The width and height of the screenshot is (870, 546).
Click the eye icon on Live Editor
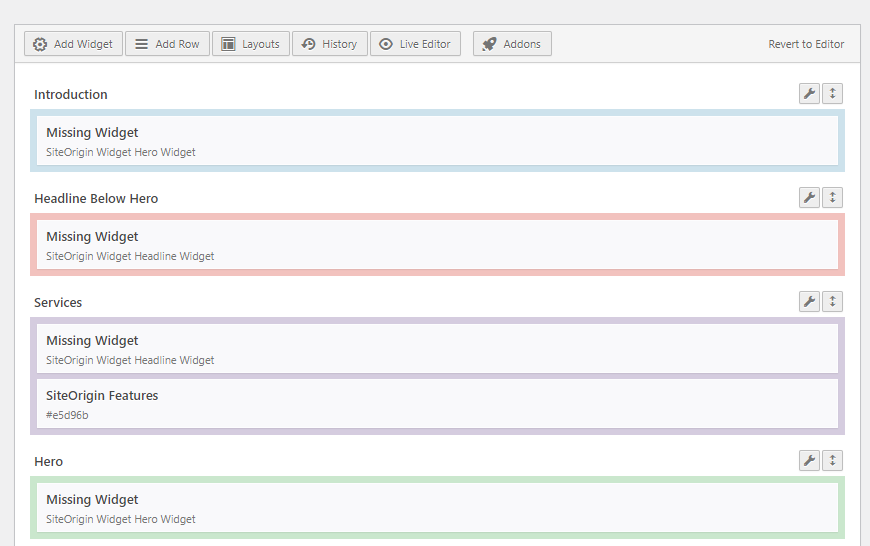(x=386, y=44)
